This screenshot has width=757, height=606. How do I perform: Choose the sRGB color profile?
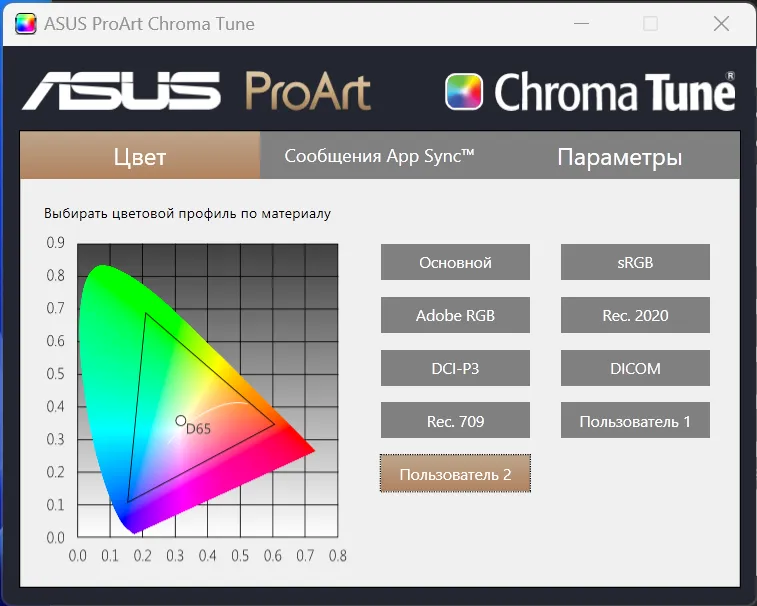pyautogui.click(x=635, y=262)
